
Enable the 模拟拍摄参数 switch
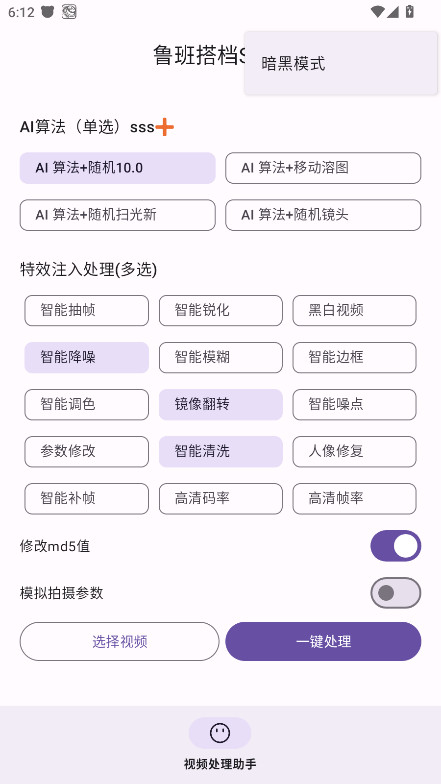pyautogui.click(x=396, y=593)
